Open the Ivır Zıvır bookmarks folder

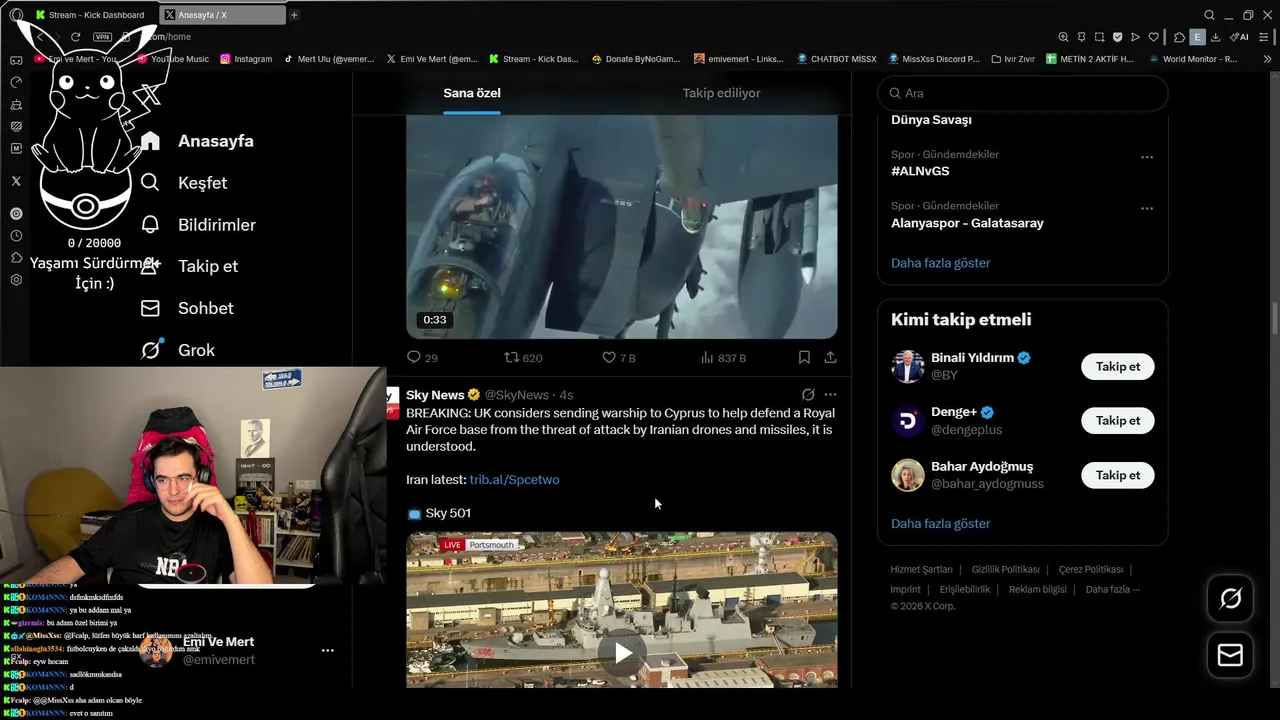click(x=1013, y=59)
